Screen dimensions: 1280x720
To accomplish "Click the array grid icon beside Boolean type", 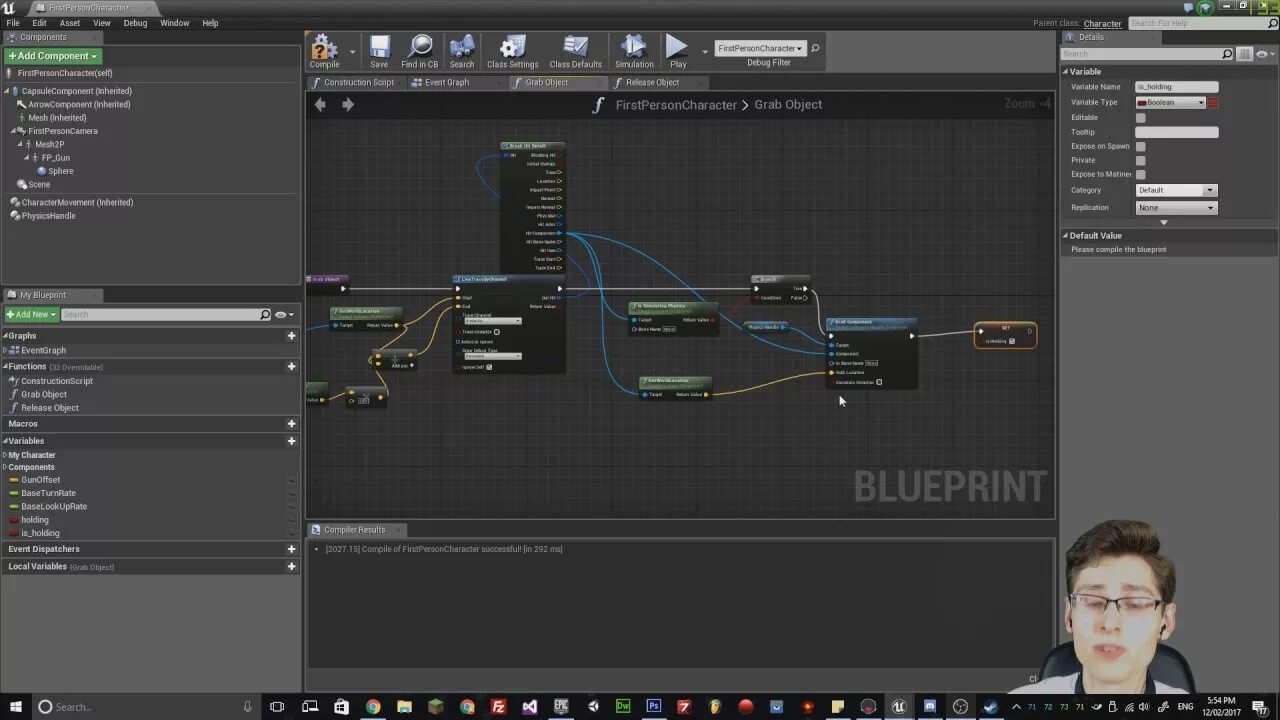I will (x=1213, y=102).
